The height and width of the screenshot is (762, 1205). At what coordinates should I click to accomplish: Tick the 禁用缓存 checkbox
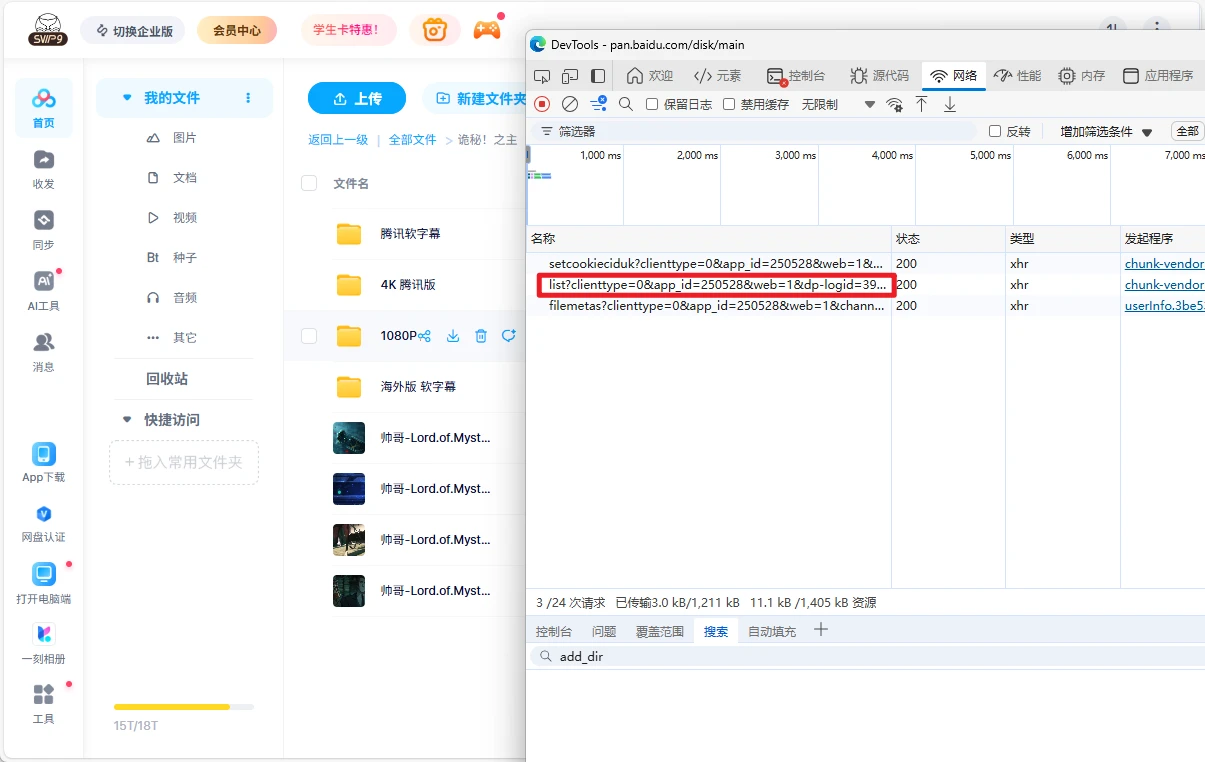coord(729,104)
